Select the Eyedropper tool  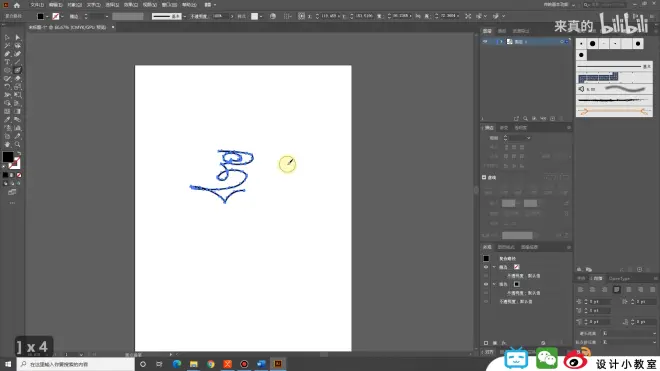coord(7,120)
